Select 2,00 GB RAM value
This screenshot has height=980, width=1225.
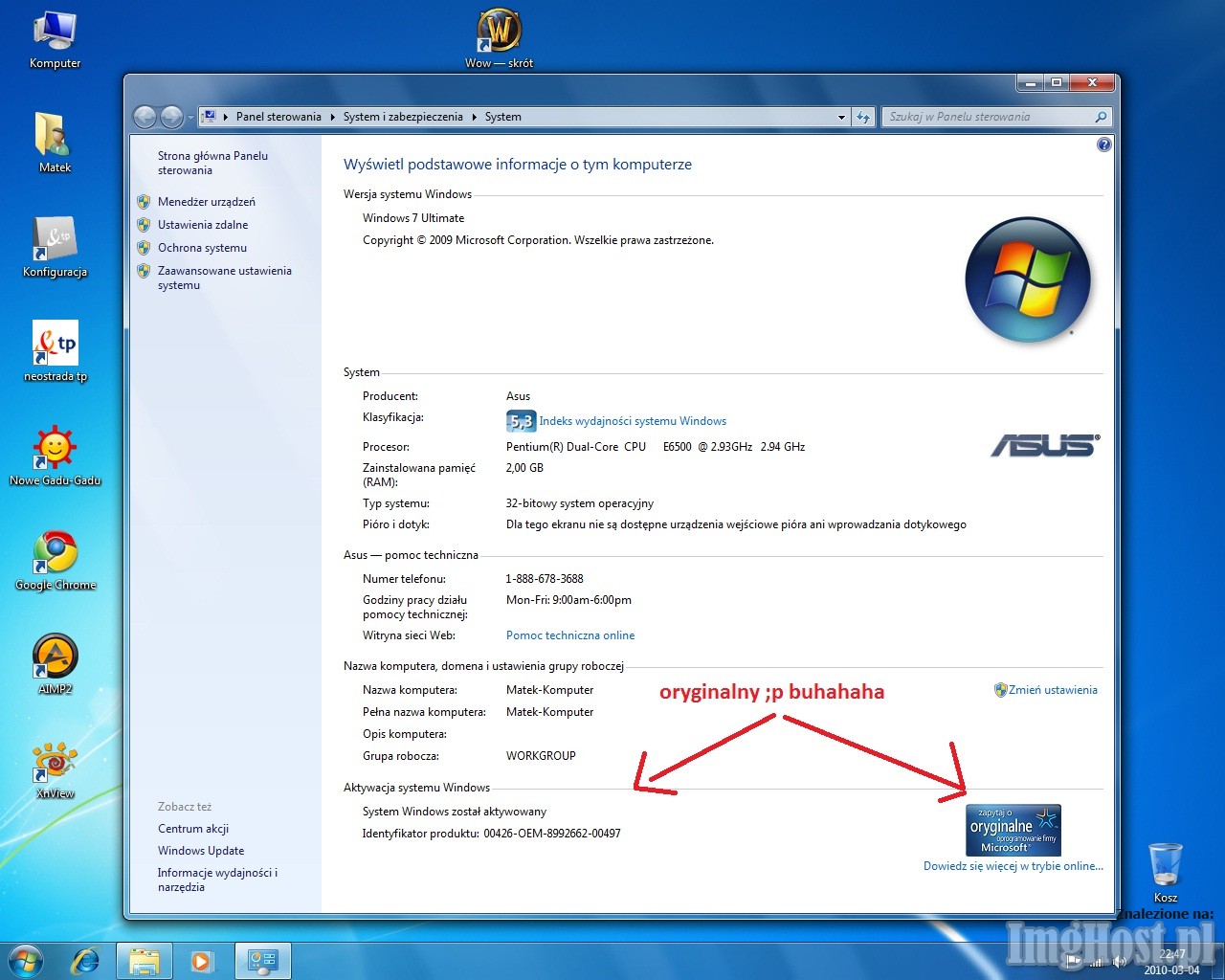(524, 468)
